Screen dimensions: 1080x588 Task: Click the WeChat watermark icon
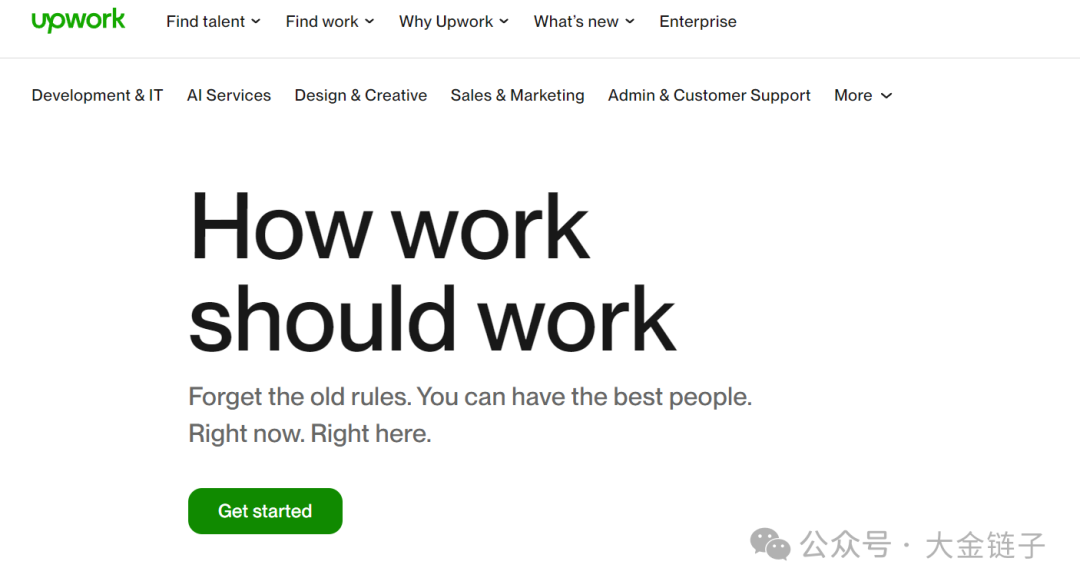point(770,545)
